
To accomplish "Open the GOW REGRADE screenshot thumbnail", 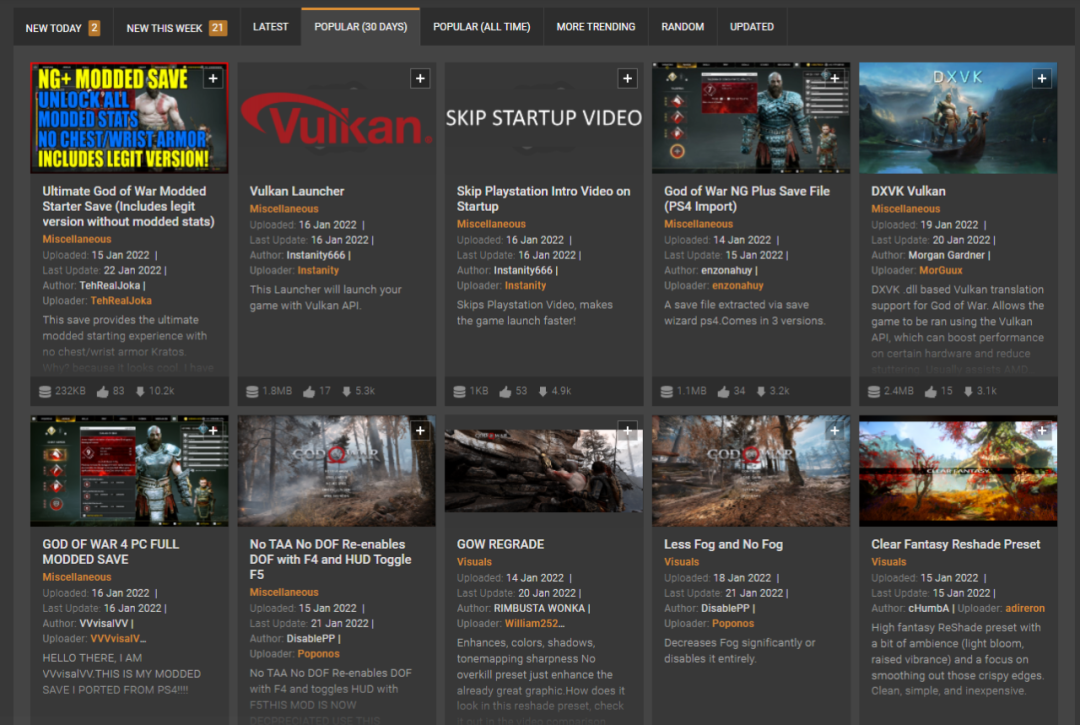I will [x=543, y=471].
